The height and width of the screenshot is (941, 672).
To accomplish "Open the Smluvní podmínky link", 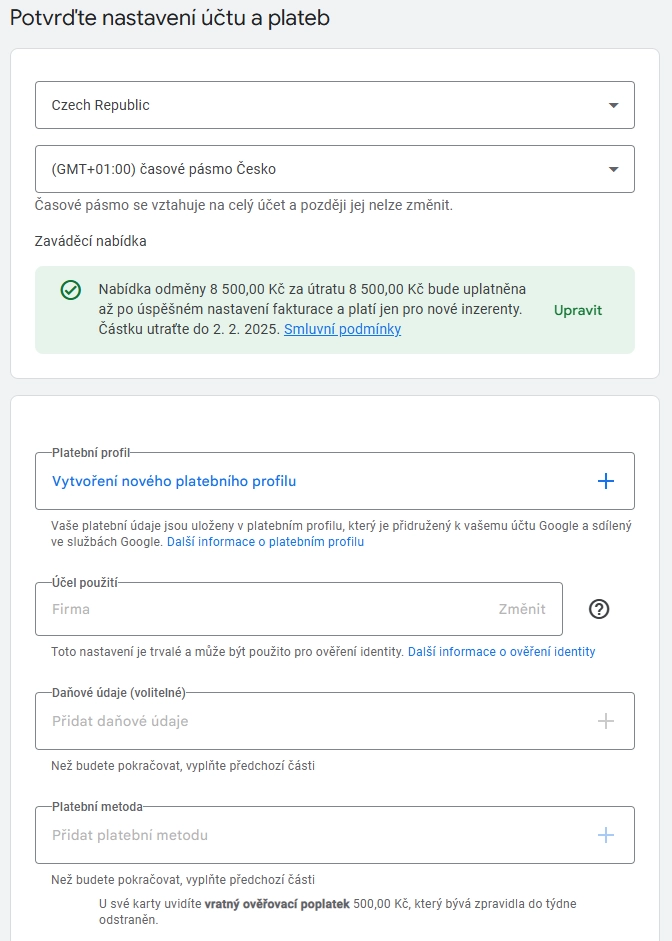I will 342,329.
